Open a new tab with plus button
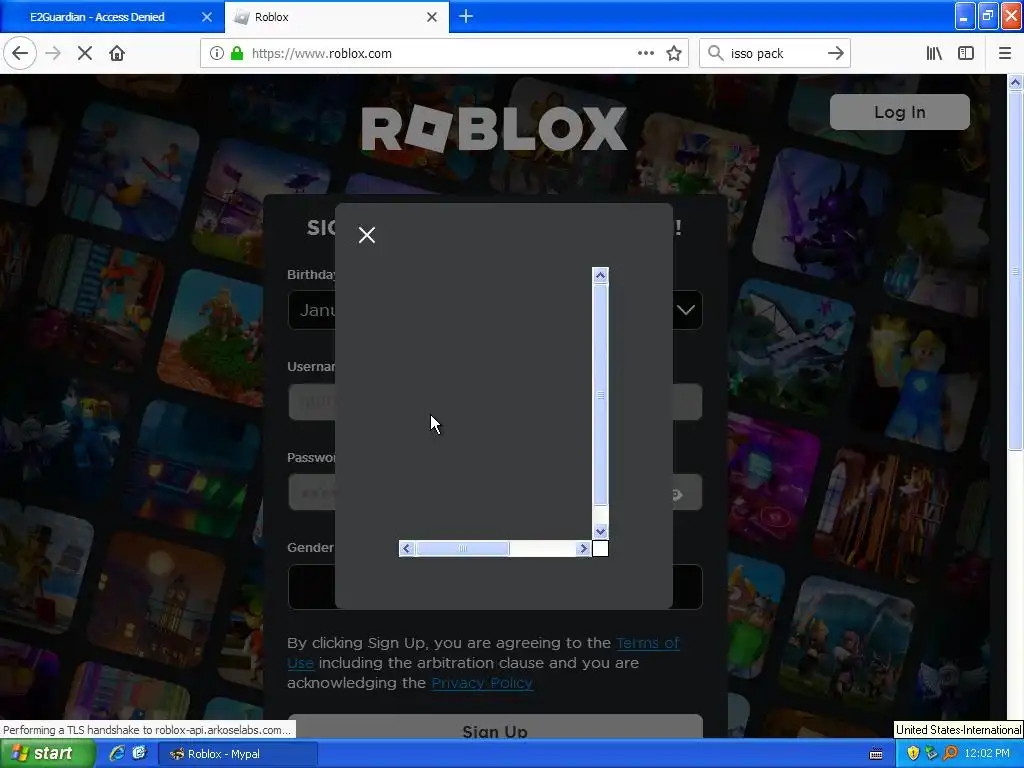 coord(466,16)
